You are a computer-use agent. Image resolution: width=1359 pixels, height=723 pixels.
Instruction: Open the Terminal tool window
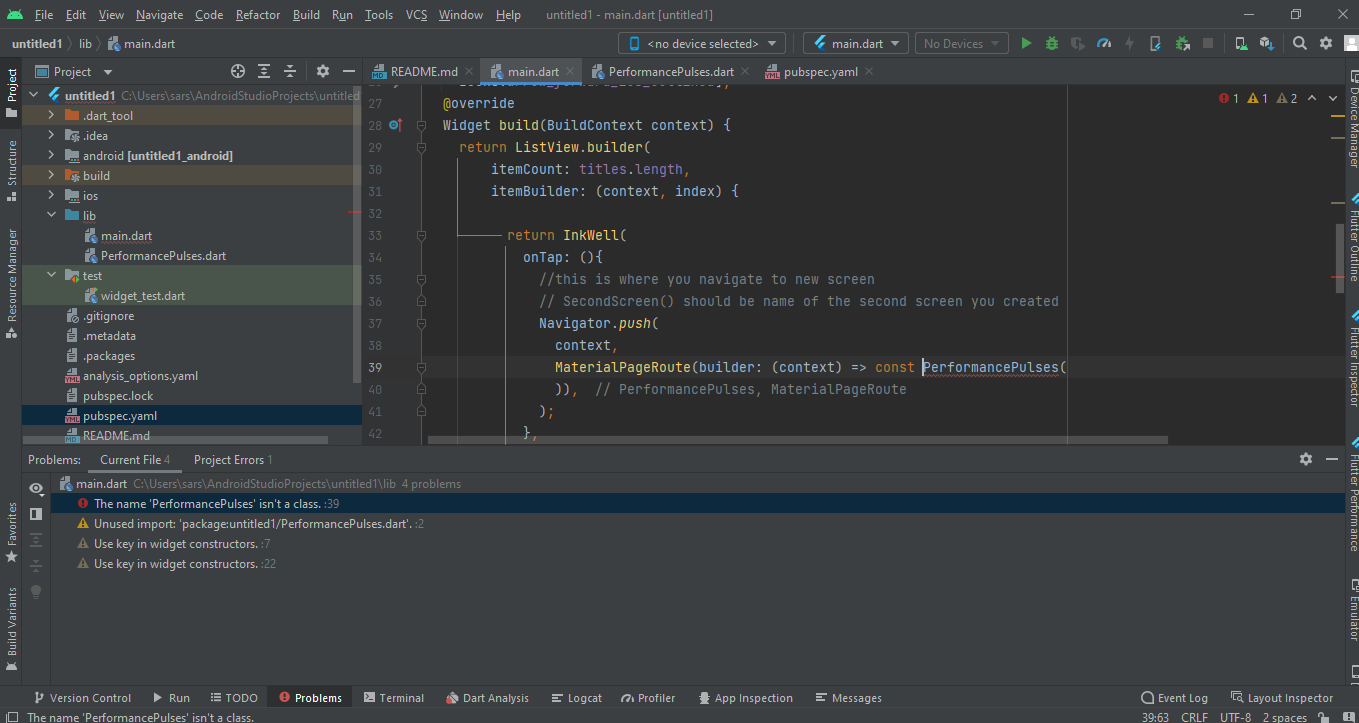click(394, 698)
